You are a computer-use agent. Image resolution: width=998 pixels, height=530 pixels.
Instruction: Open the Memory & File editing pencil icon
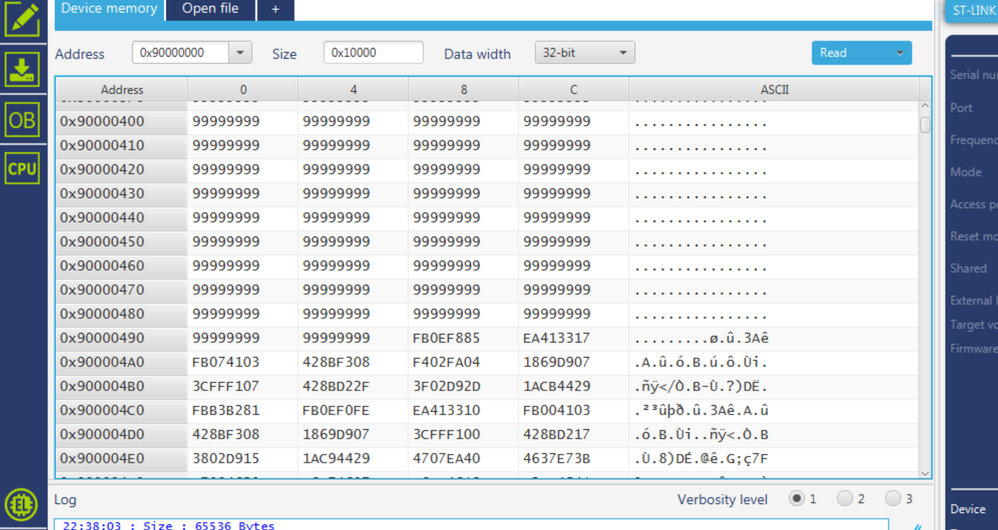(22, 20)
